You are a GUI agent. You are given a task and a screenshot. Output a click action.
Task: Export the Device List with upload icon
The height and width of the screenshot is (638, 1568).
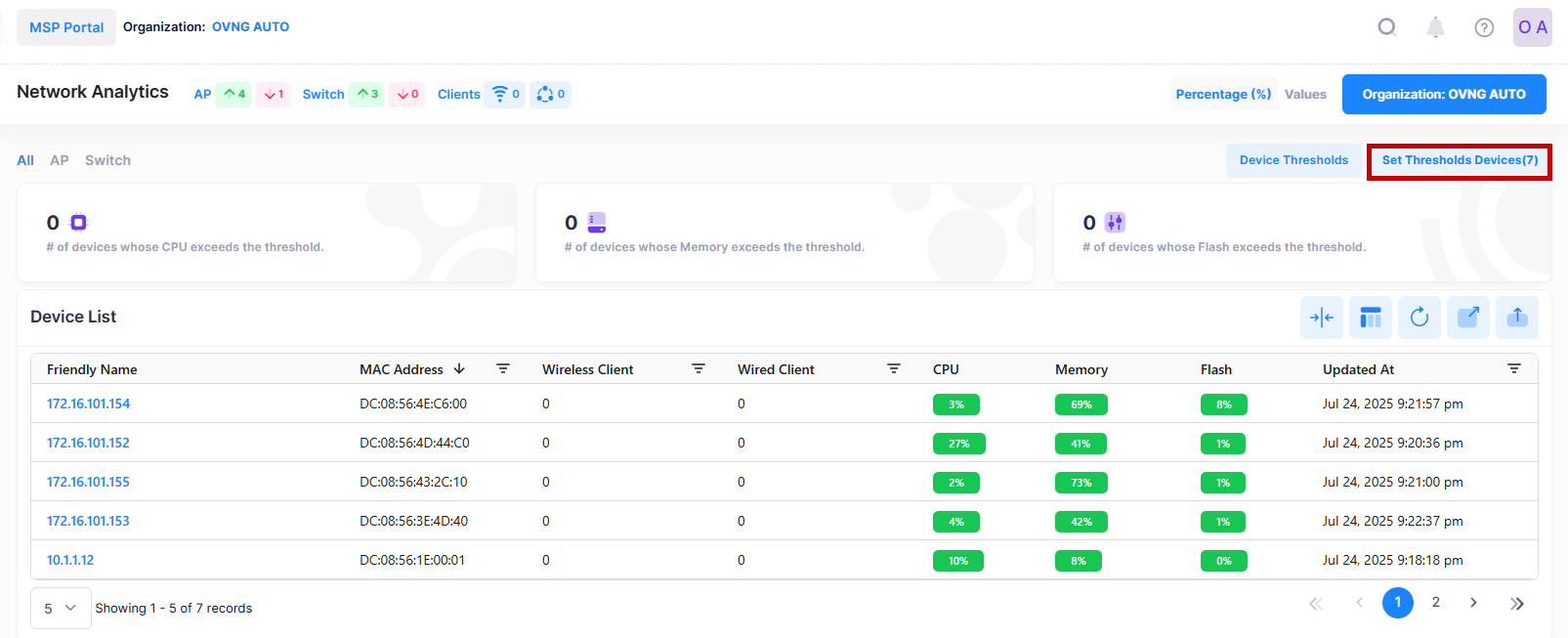tap(1516, 318)
